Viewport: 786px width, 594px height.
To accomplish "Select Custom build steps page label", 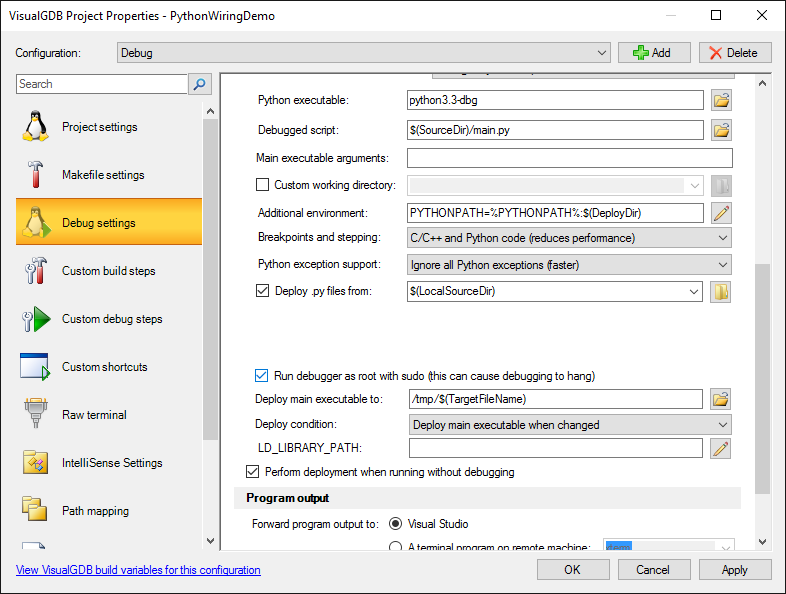I will 109,271.
